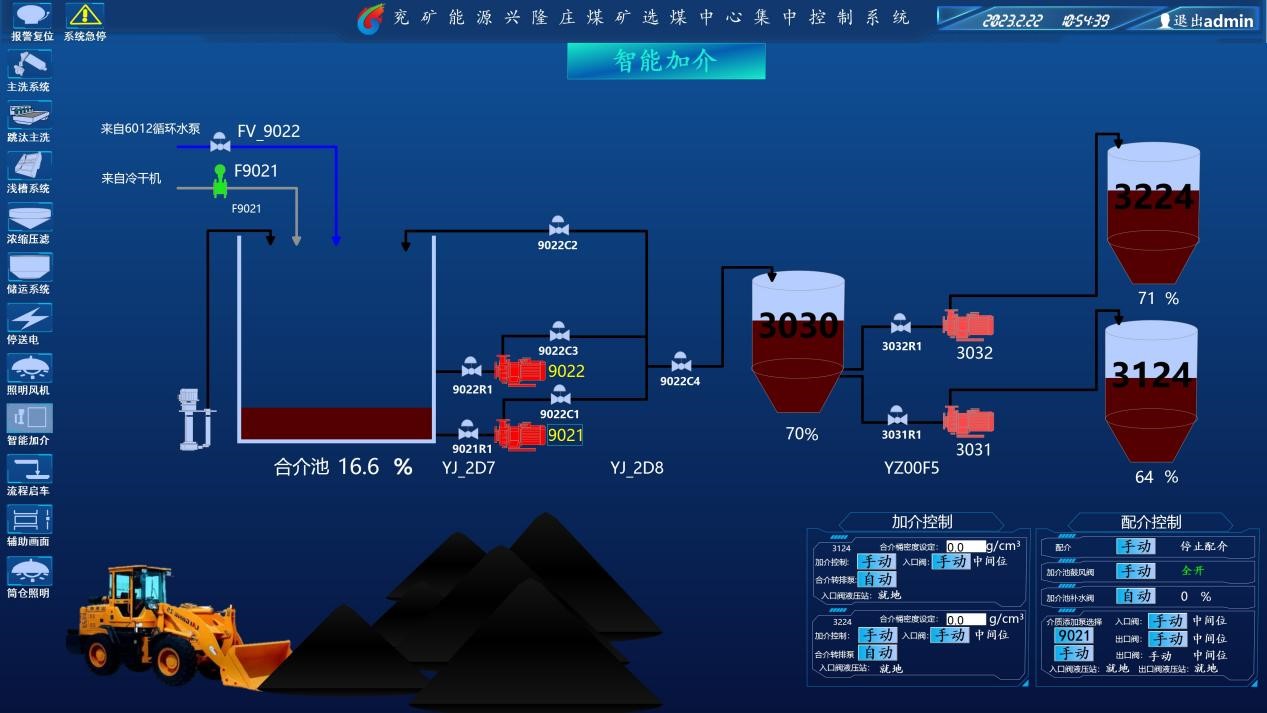Image resolution: width=1267 pixels, height=713 pixels.
Task: Click the red pump 9022 icon
Action: pos(519,371)
